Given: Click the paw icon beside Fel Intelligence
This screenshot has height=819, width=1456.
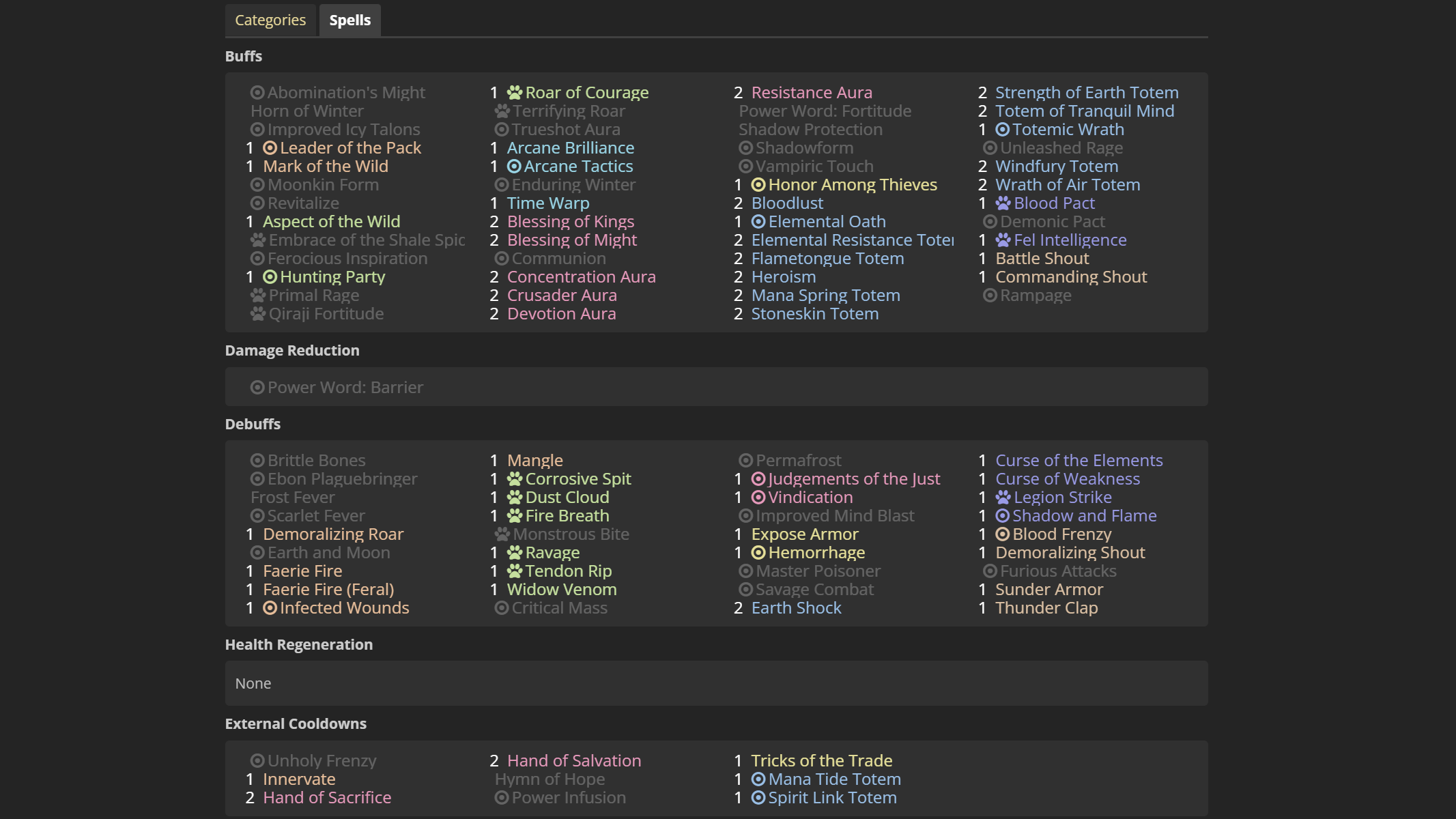Looking at the screenshot, I should (1003, 240).
